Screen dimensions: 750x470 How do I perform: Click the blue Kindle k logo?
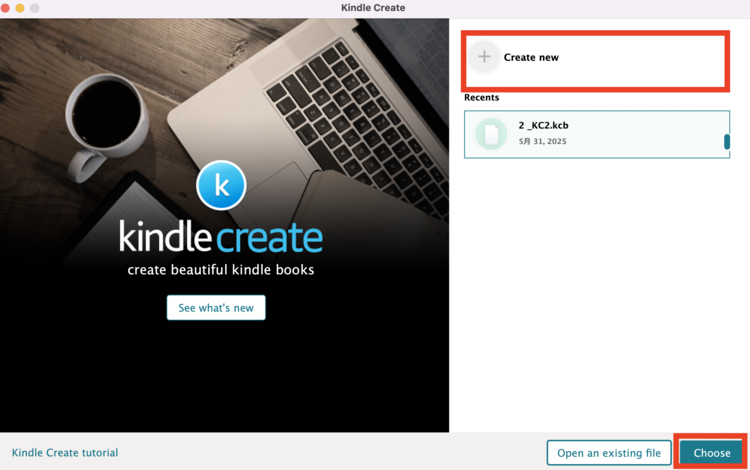coord(221,185)
